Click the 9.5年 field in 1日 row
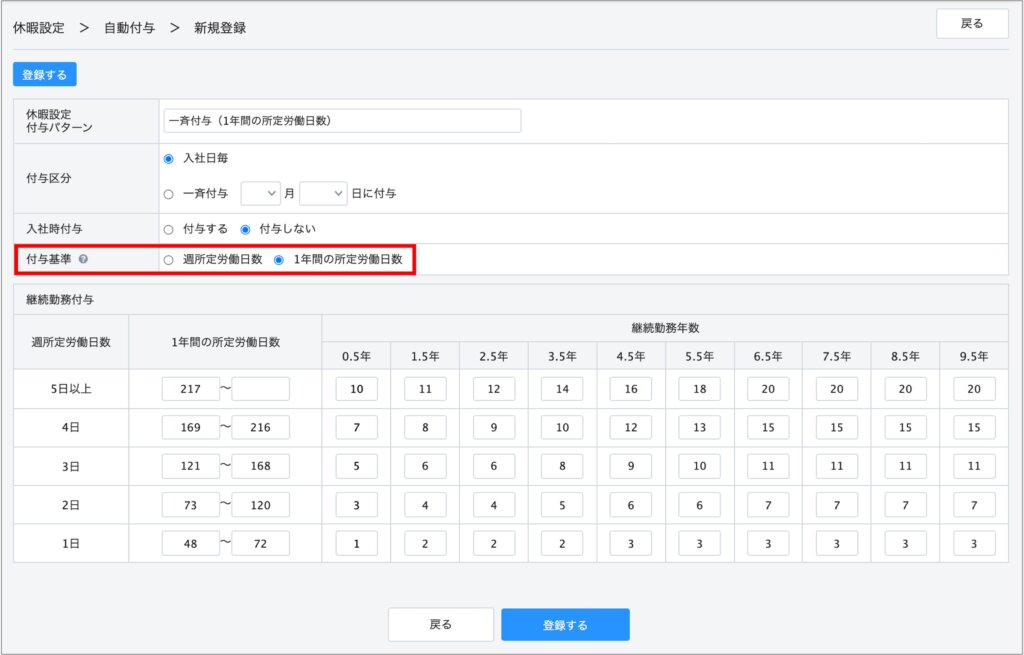The image size is (1024, 655). click(973, 543)
